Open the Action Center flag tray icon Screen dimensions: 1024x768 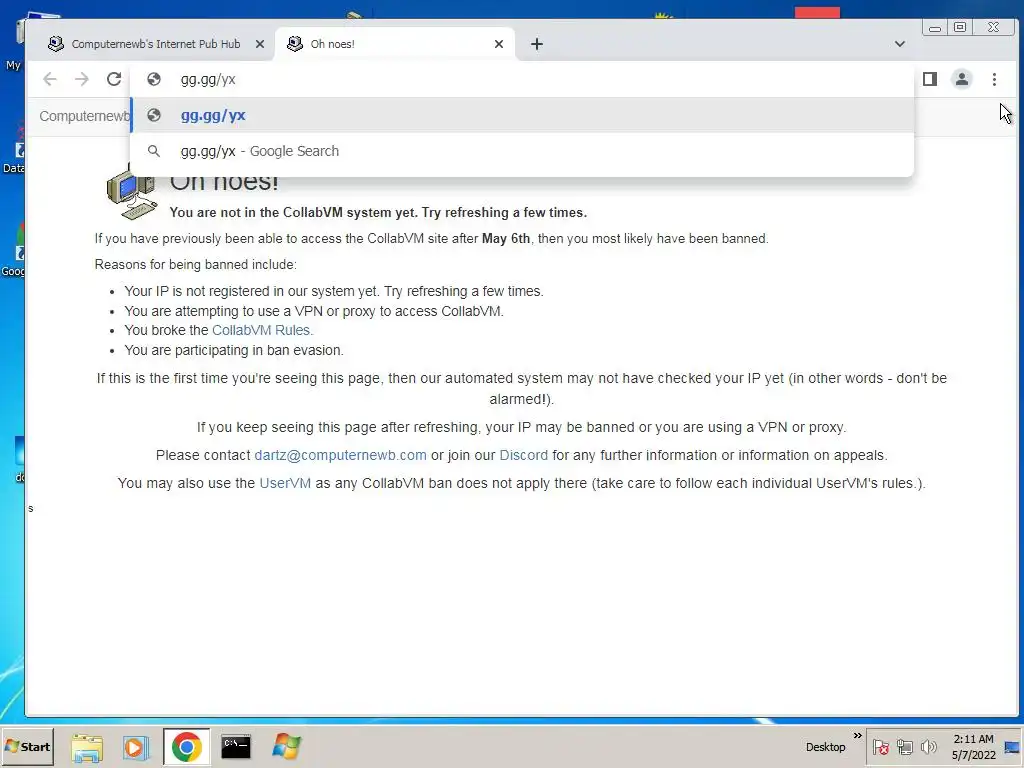[x=880, y=747]
